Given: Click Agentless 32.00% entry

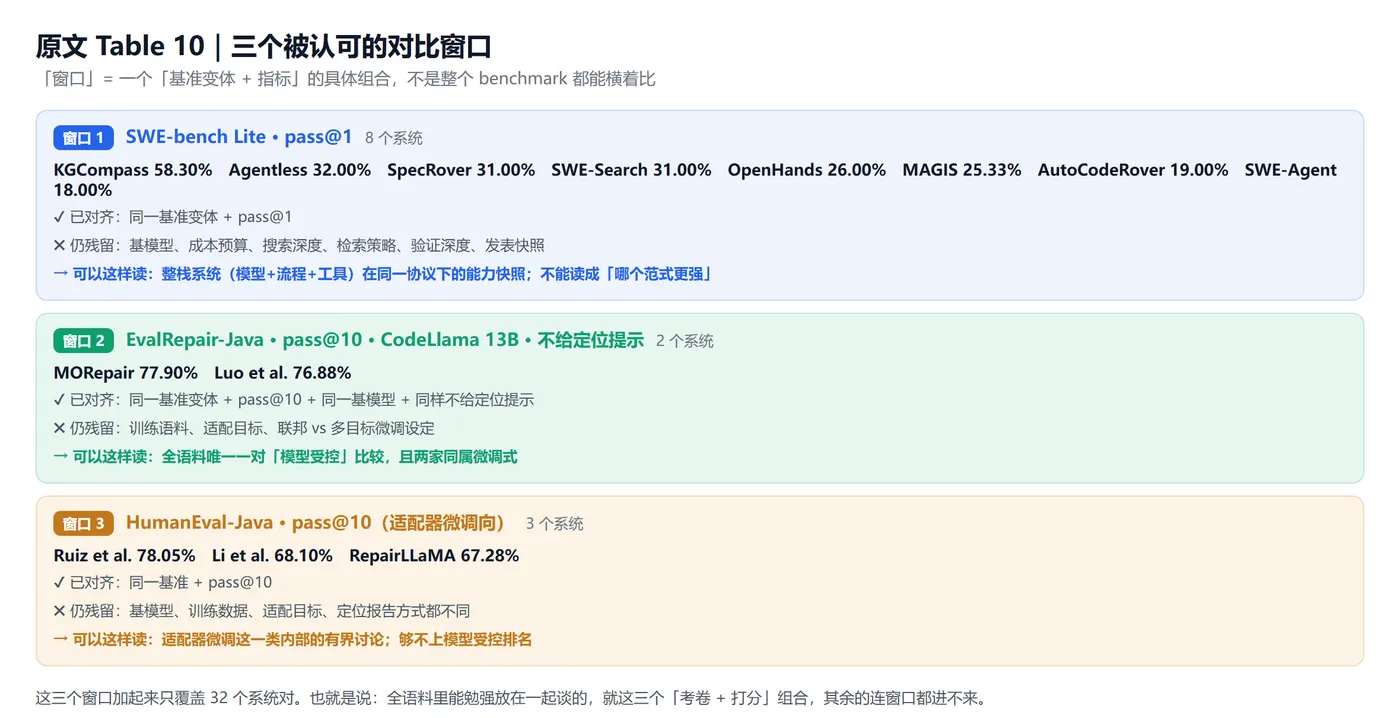Looking at the screenshot, I should click(x=300, y=170).
